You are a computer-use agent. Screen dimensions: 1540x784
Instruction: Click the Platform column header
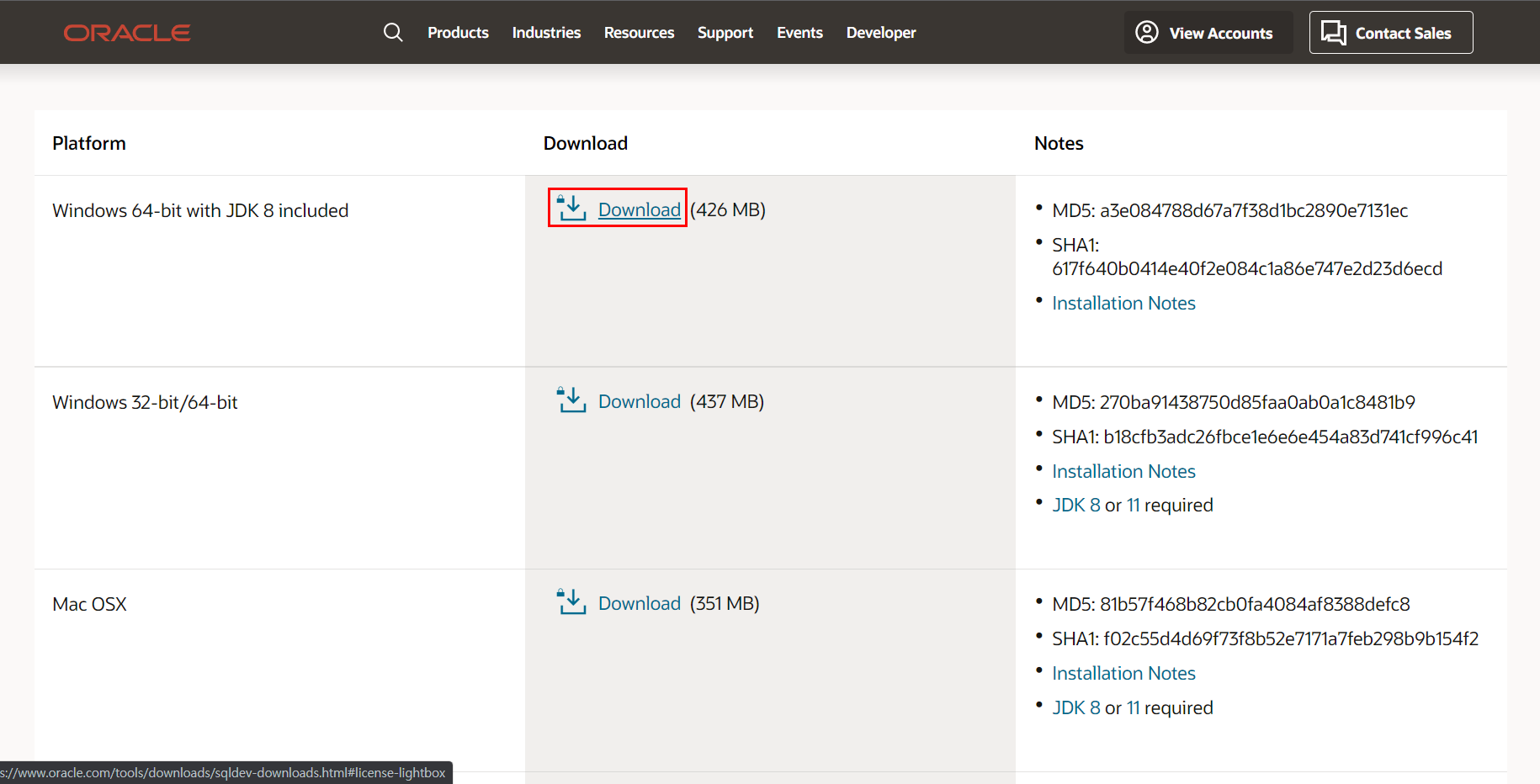point(89,143)
